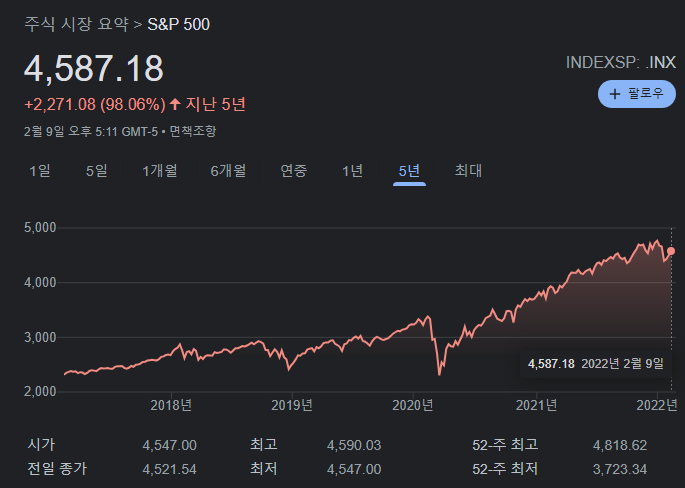This screenshot has width=685, height=488.
Task: Click the 4,000 y-axis label
Action: (x=40, y=283)
